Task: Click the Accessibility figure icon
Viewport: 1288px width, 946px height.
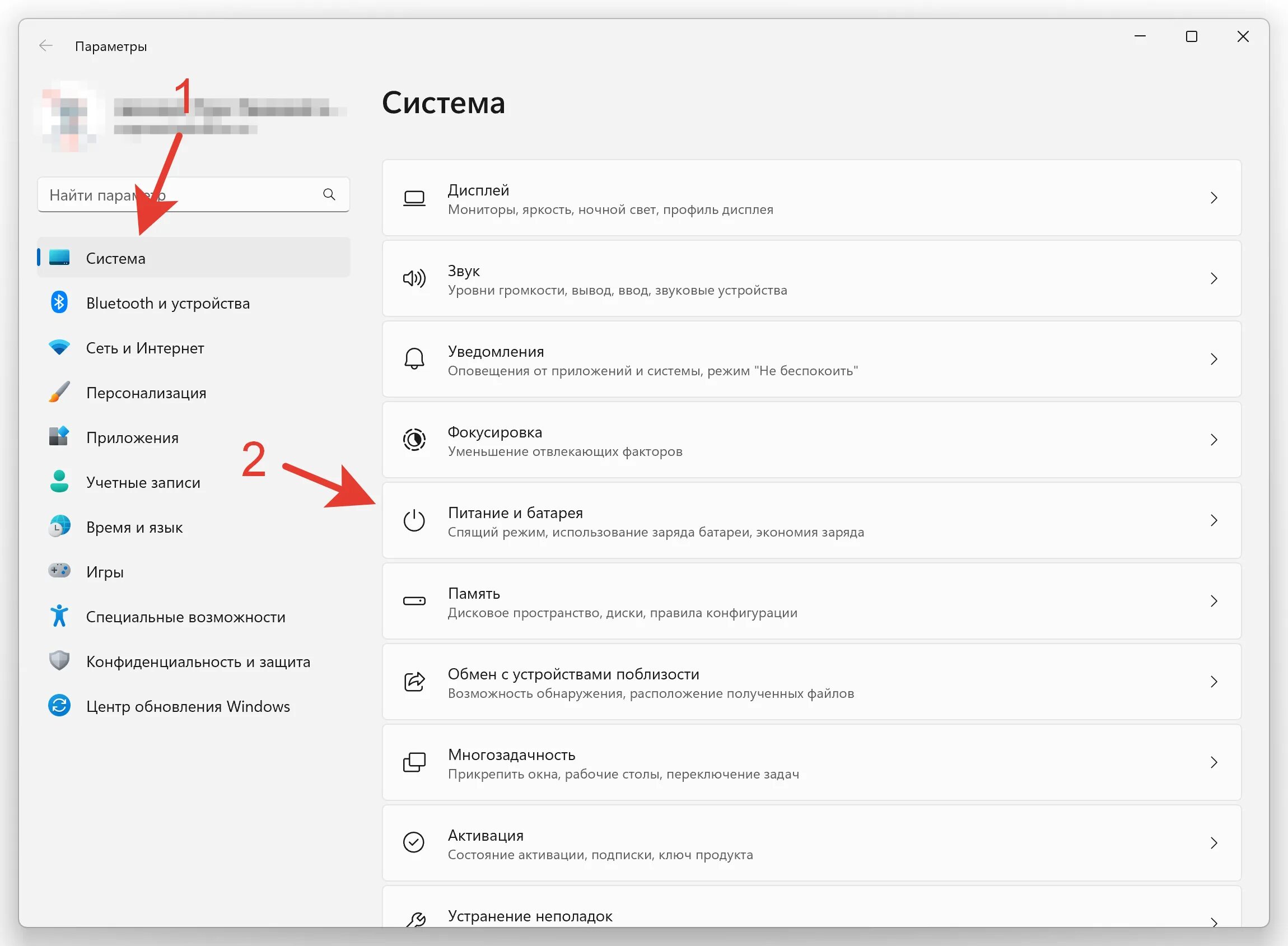Action: (59, 616)
